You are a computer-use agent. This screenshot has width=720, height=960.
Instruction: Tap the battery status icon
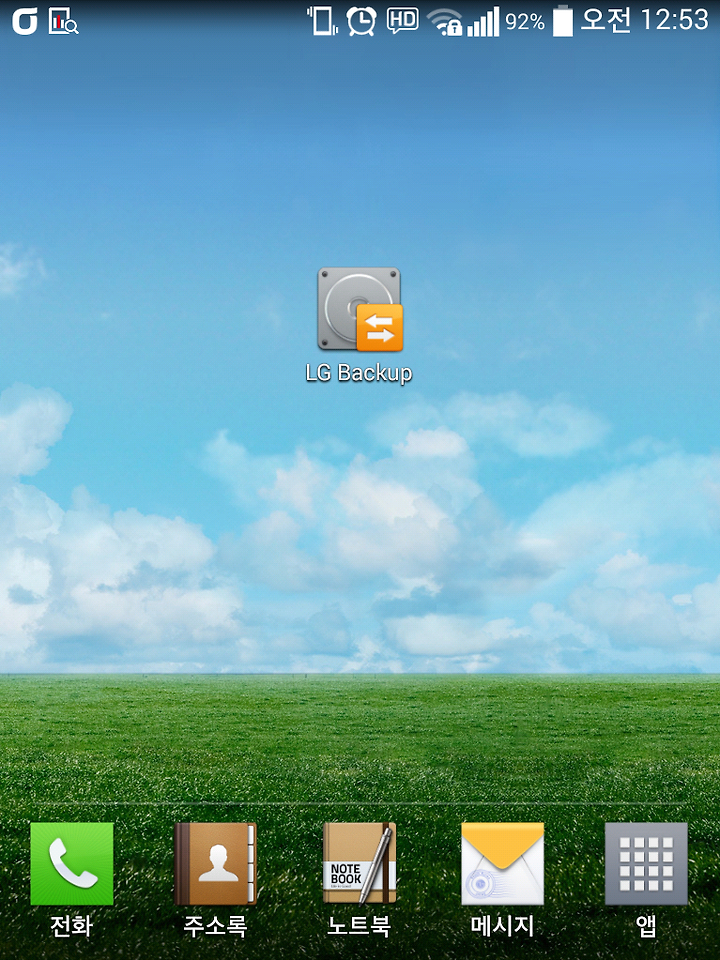pos(563,21)
